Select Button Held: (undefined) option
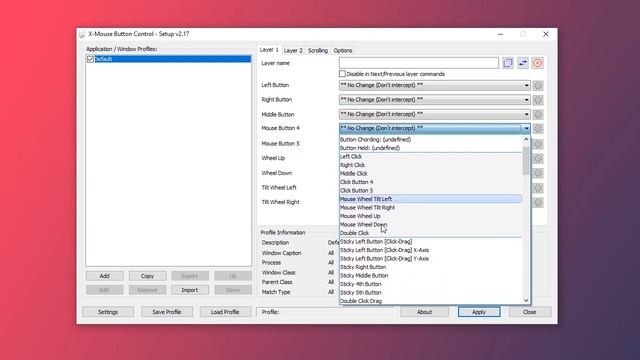 pyautogui.click(x=431, y=148)
